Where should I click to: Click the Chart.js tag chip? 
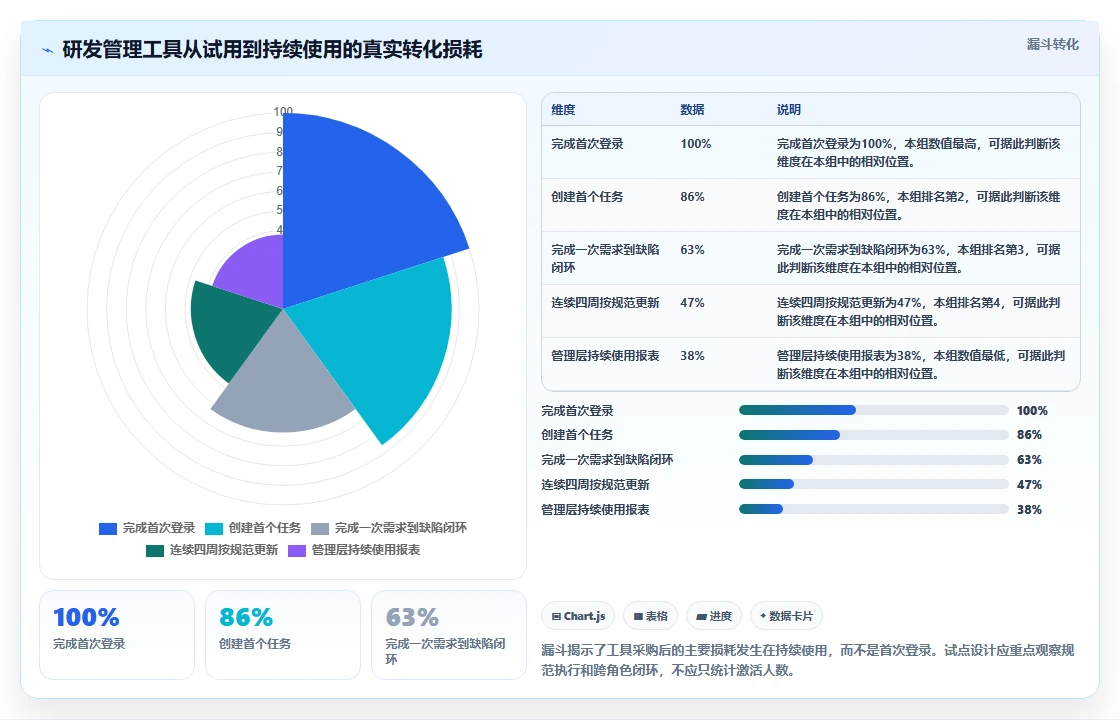pos(578,616)
